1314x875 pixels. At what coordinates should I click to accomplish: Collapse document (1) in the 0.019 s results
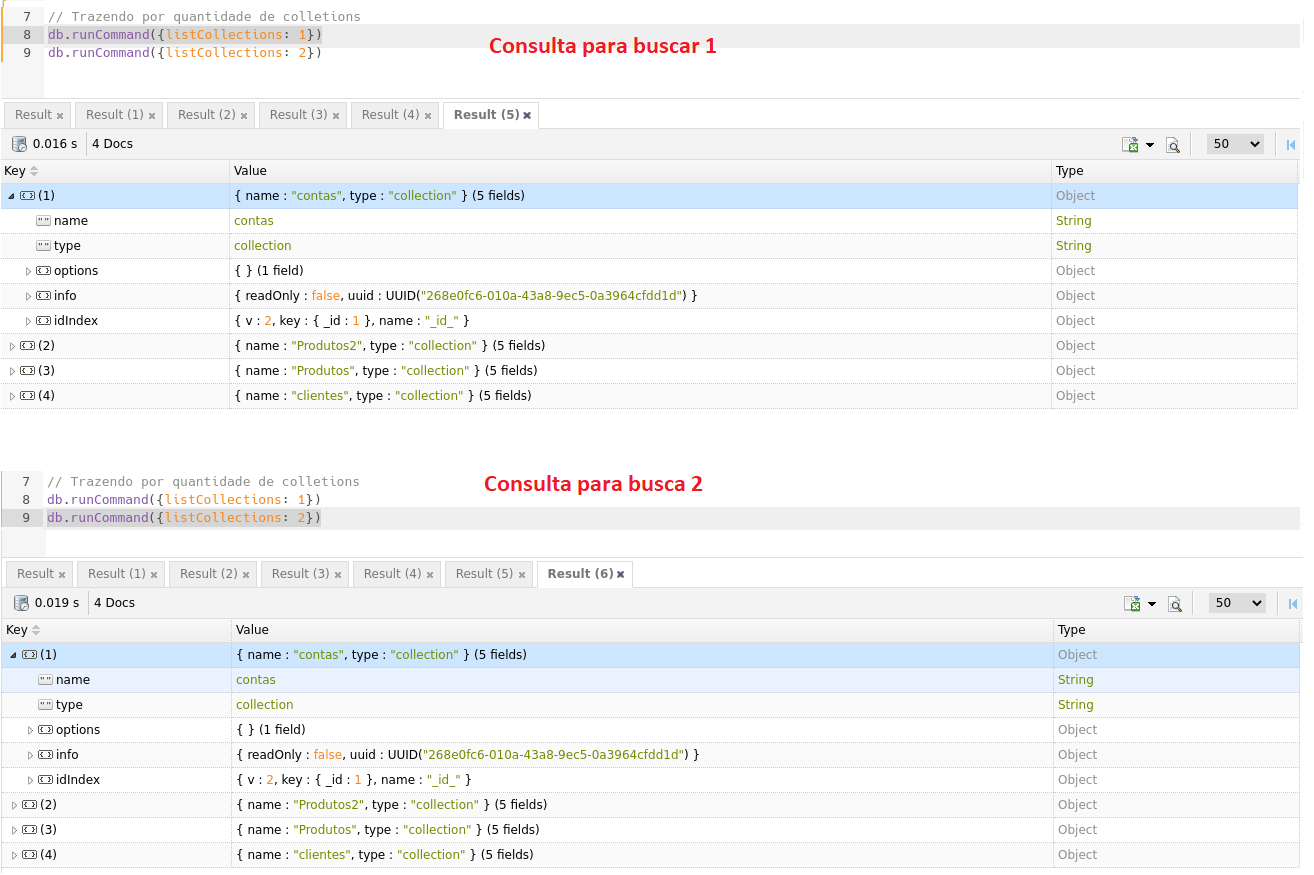pyautogui.click(x=14, y=655)
